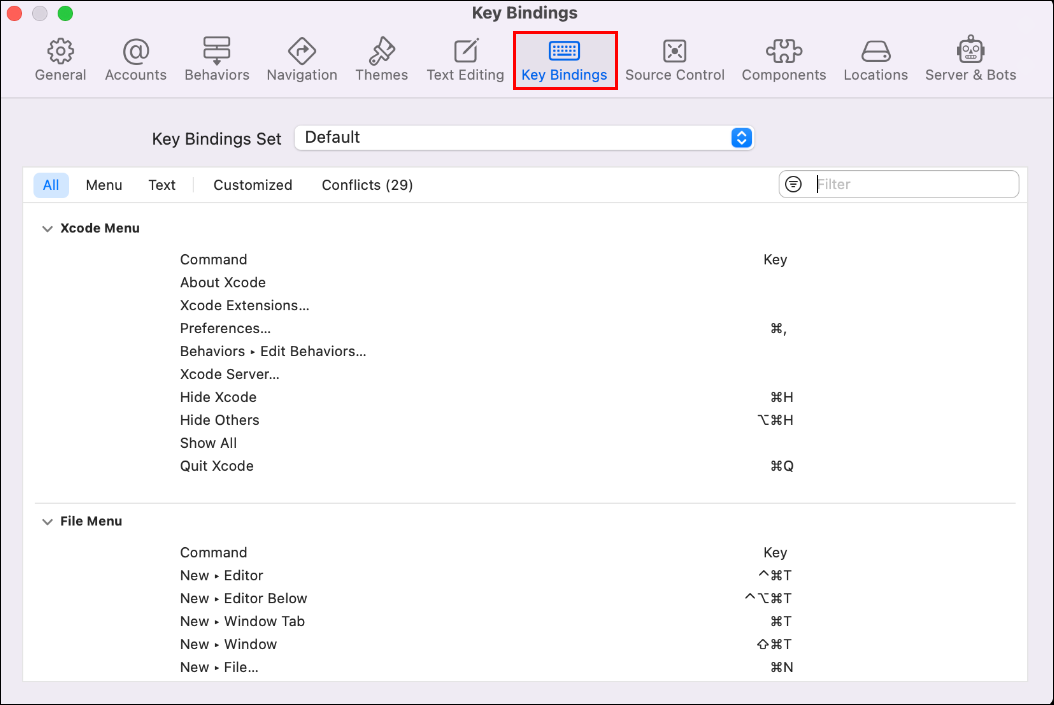Select the Themes paintbrush icon
Viewport: 1054px width, 705px height.
pyautogui.click(x=382, y=51)
